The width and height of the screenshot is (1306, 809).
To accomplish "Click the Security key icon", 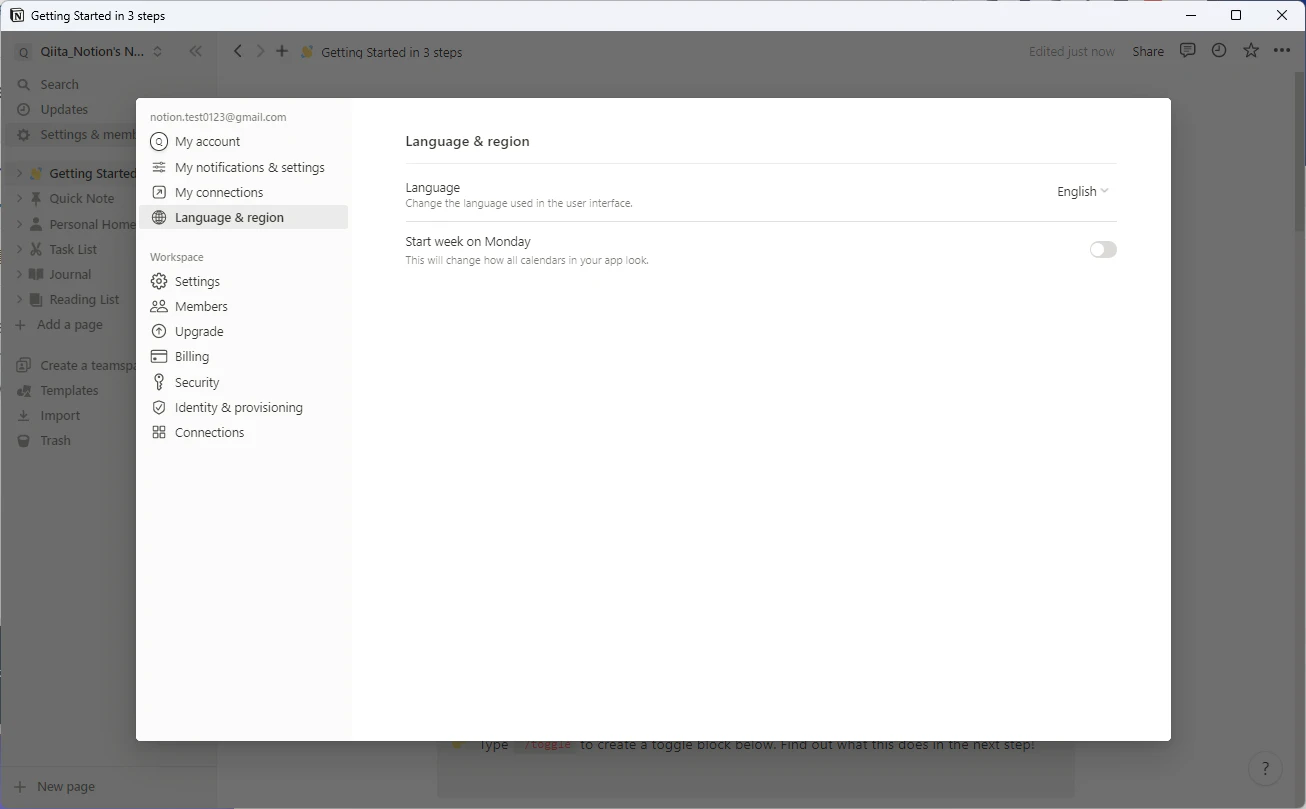I will point(159,382).
